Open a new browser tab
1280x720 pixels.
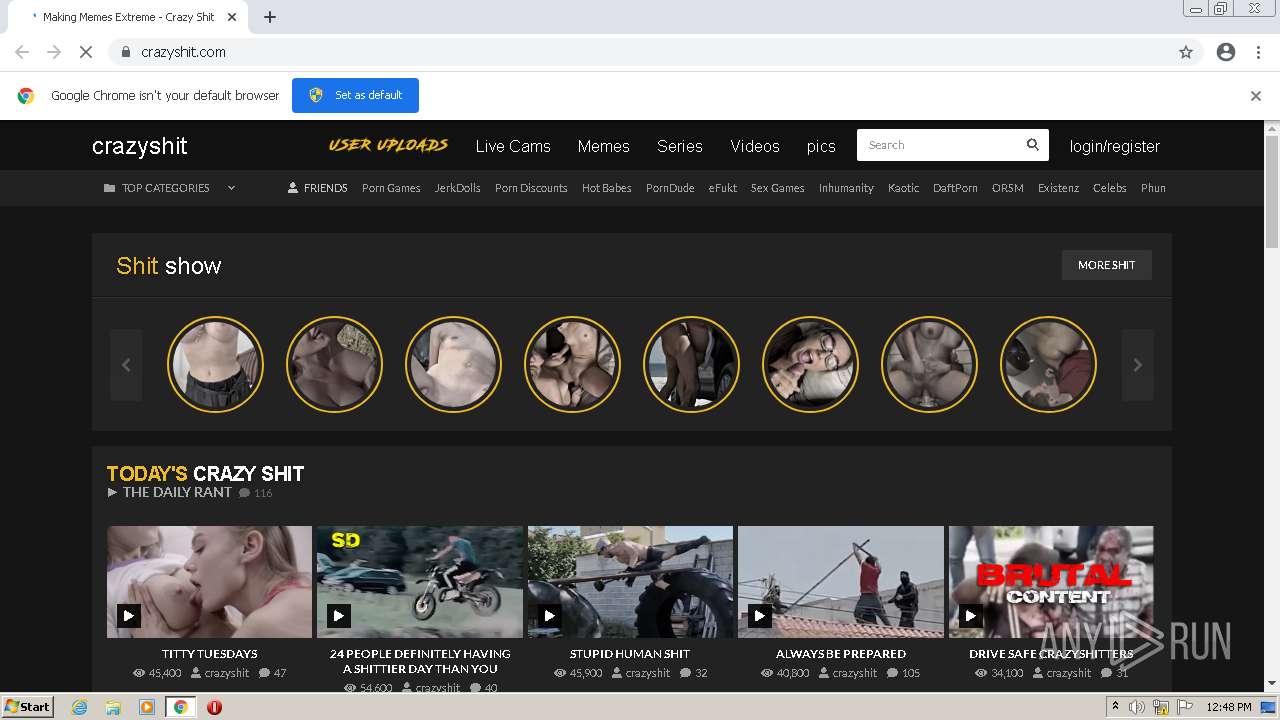pos(270,17)
